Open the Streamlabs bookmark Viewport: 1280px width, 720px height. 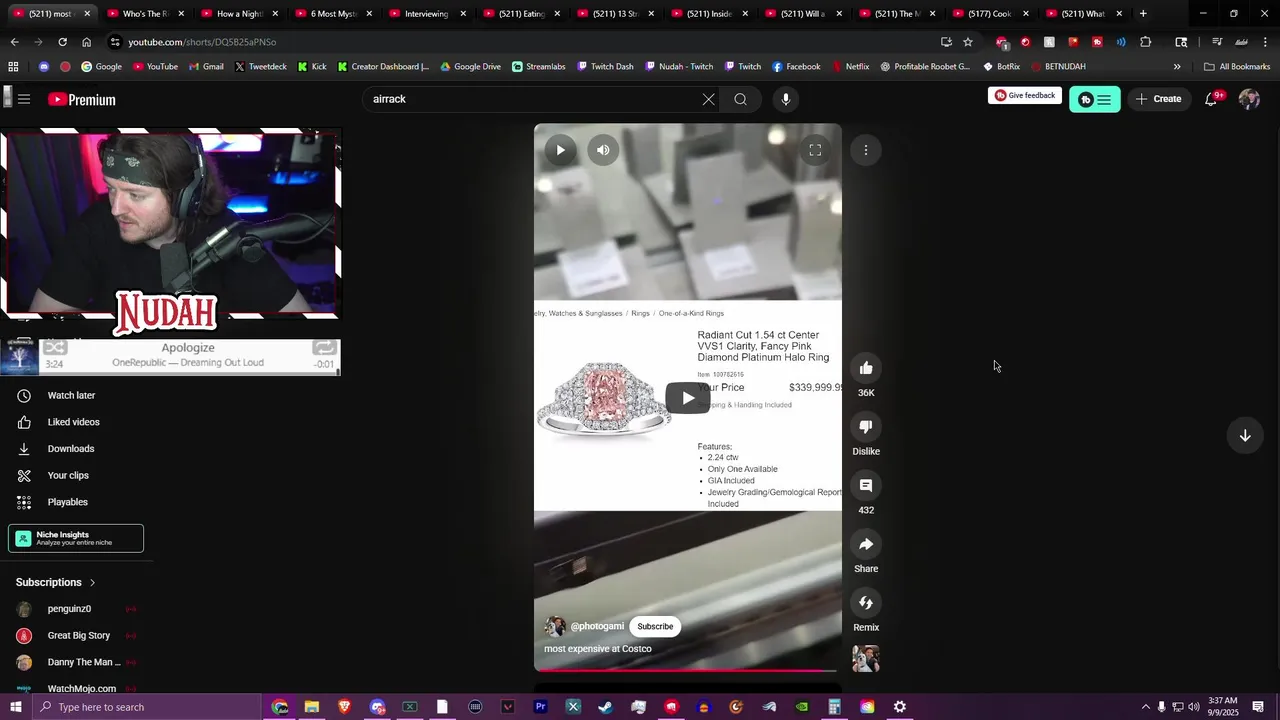click(x=538, y=67)
